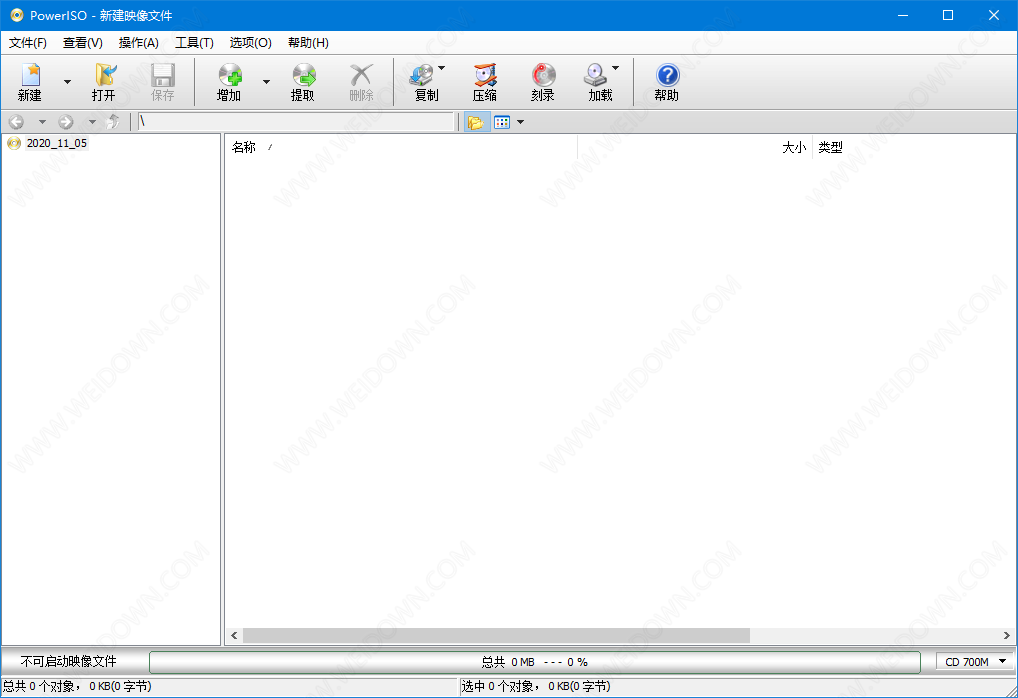Screen dimensions: 1018x698
Task: Open the 帮助(H) menu
Action: click(308, 43)
